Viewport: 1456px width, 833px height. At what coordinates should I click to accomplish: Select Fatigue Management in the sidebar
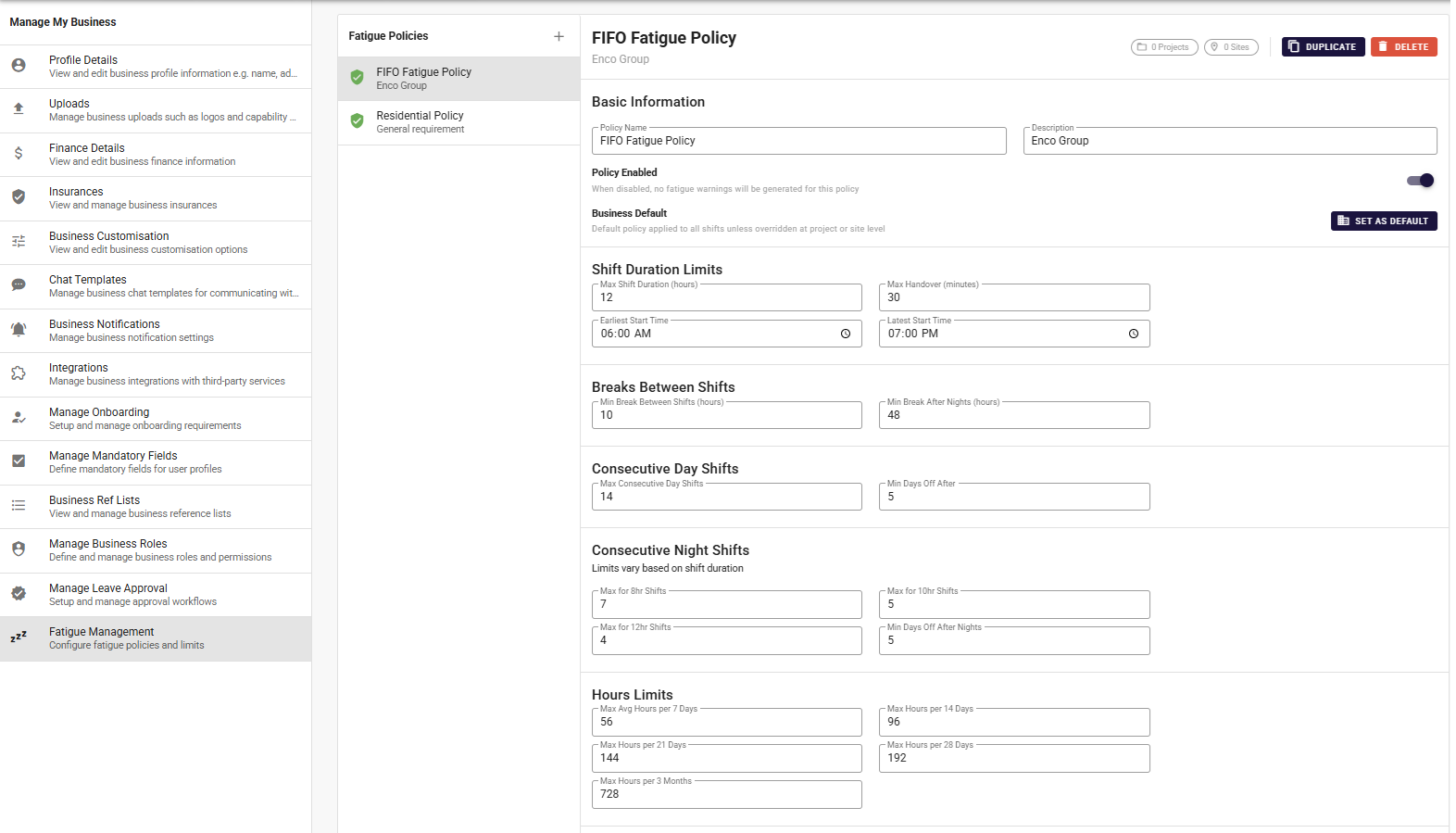tap(156, 638)
